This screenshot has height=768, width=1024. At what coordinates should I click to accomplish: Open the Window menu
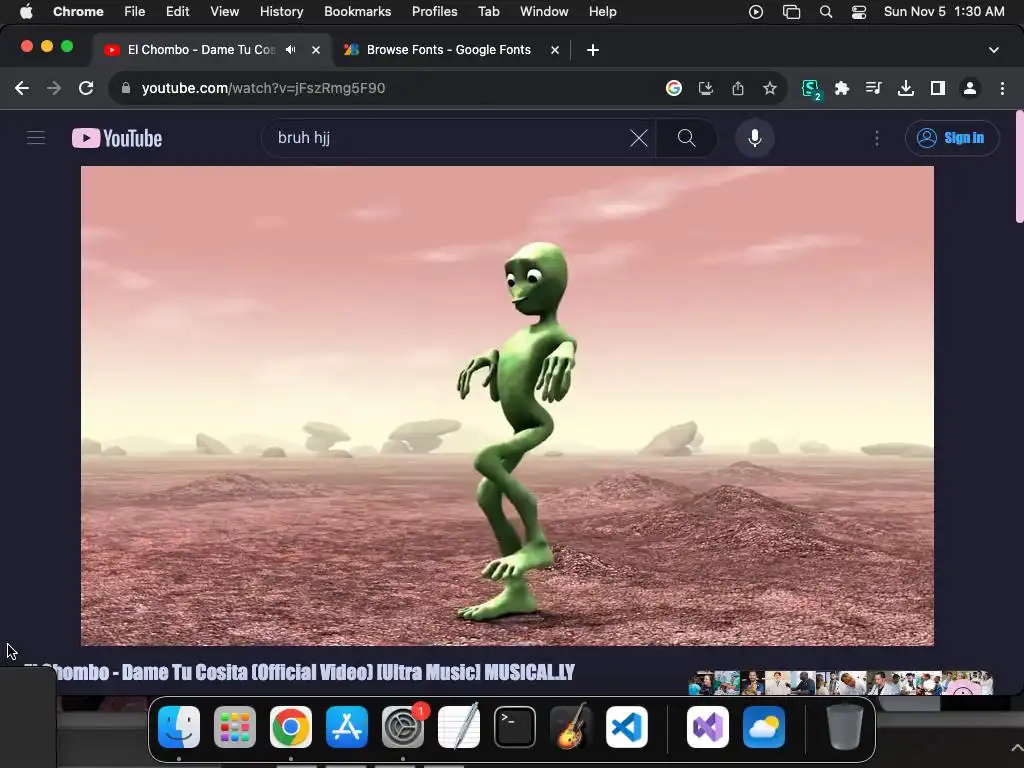pyautogui.click(x=544, y=11)
